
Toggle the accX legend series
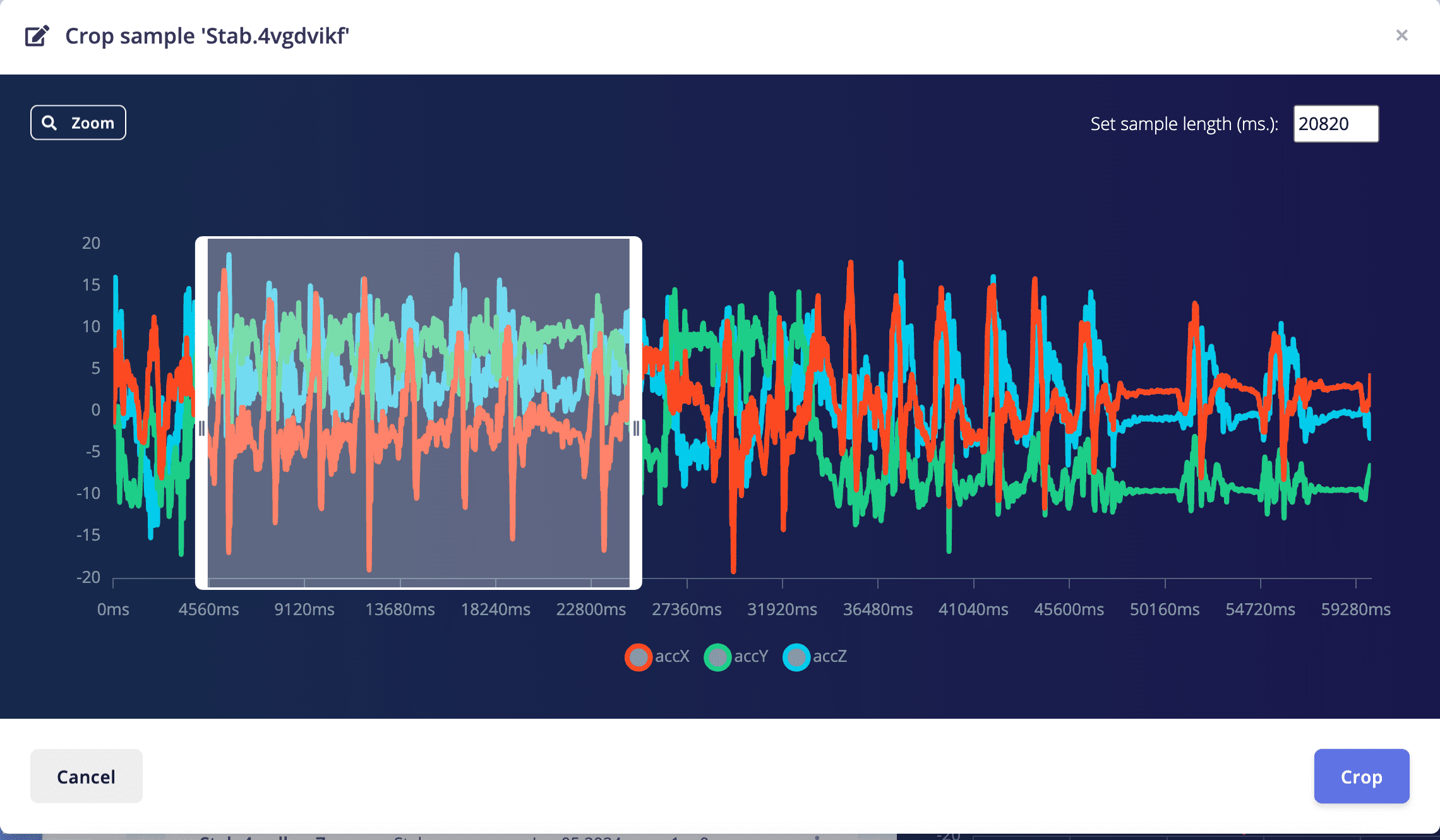click(x=657, y=657)
